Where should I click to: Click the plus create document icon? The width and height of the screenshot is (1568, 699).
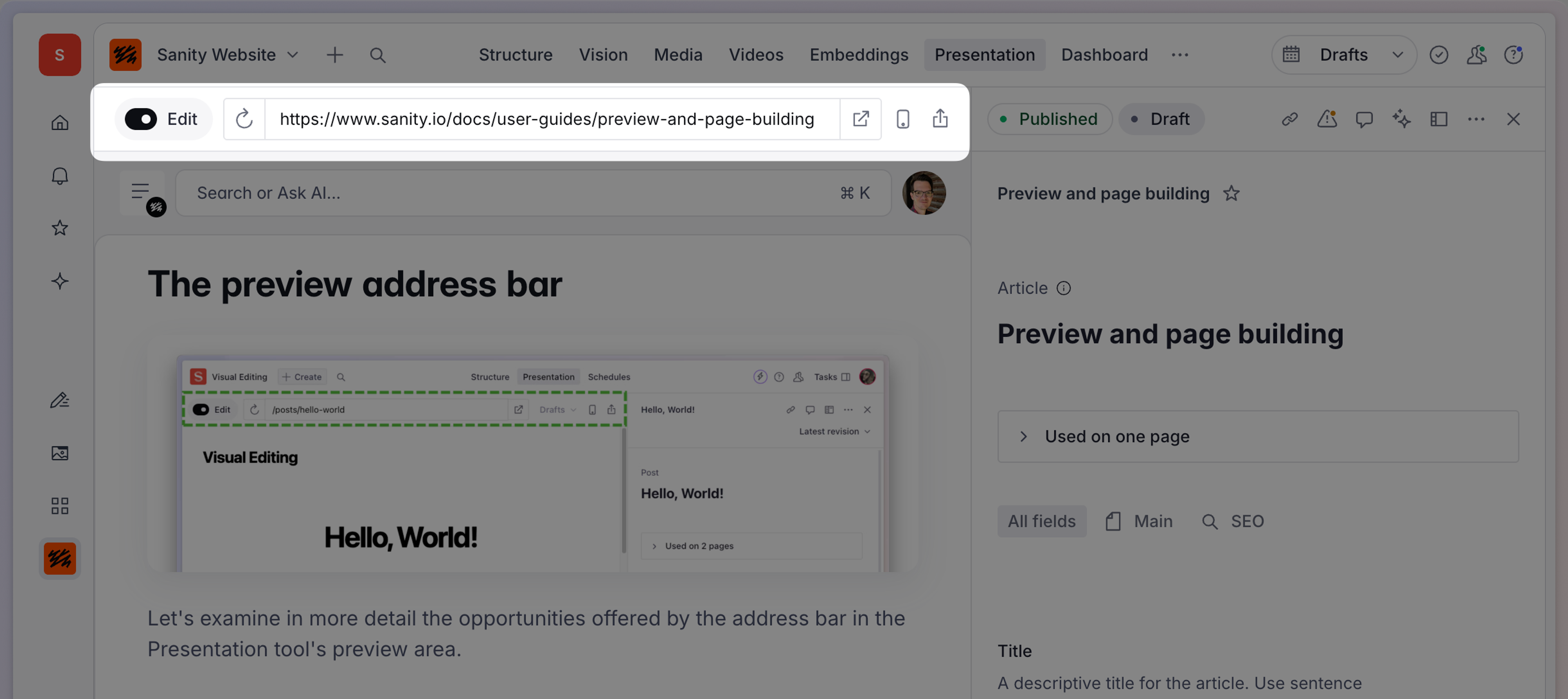[335, 55]
